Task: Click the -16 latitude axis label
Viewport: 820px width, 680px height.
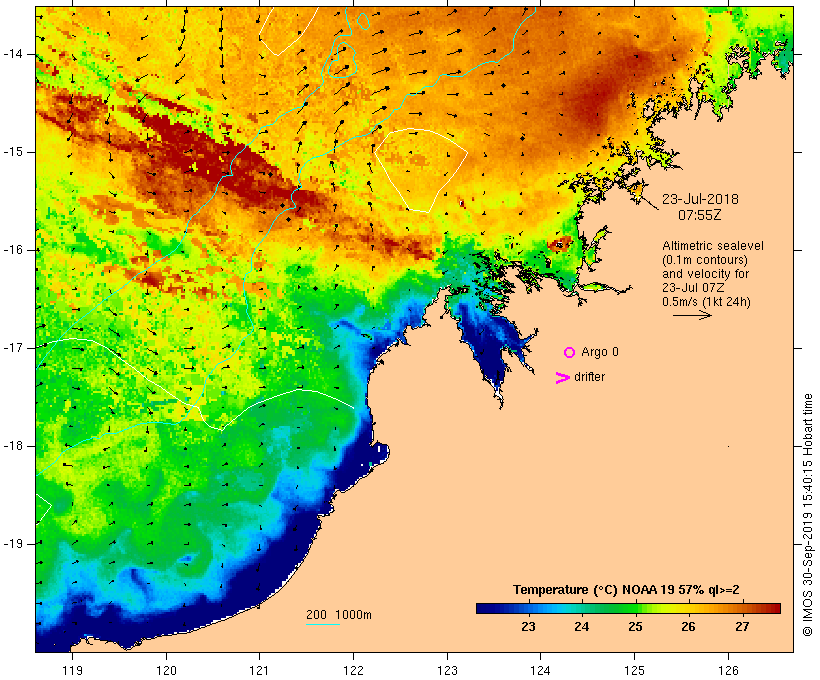Action: click(13, 250)
